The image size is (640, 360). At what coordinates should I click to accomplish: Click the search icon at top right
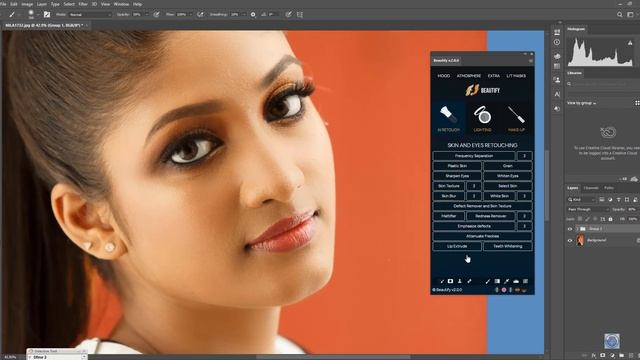(620, 14)
